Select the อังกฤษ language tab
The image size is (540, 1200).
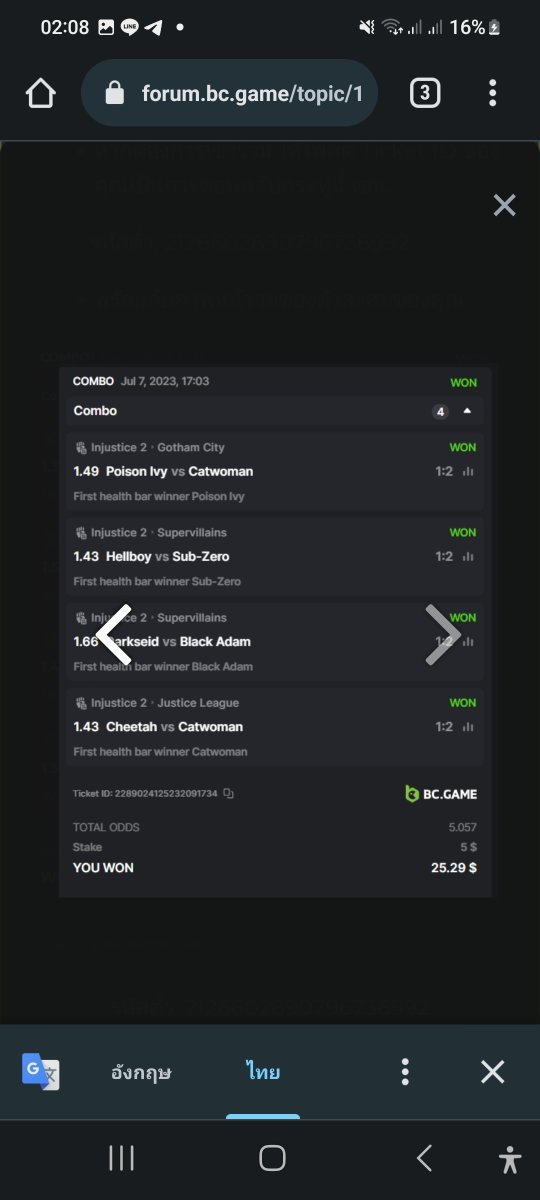141,1072
